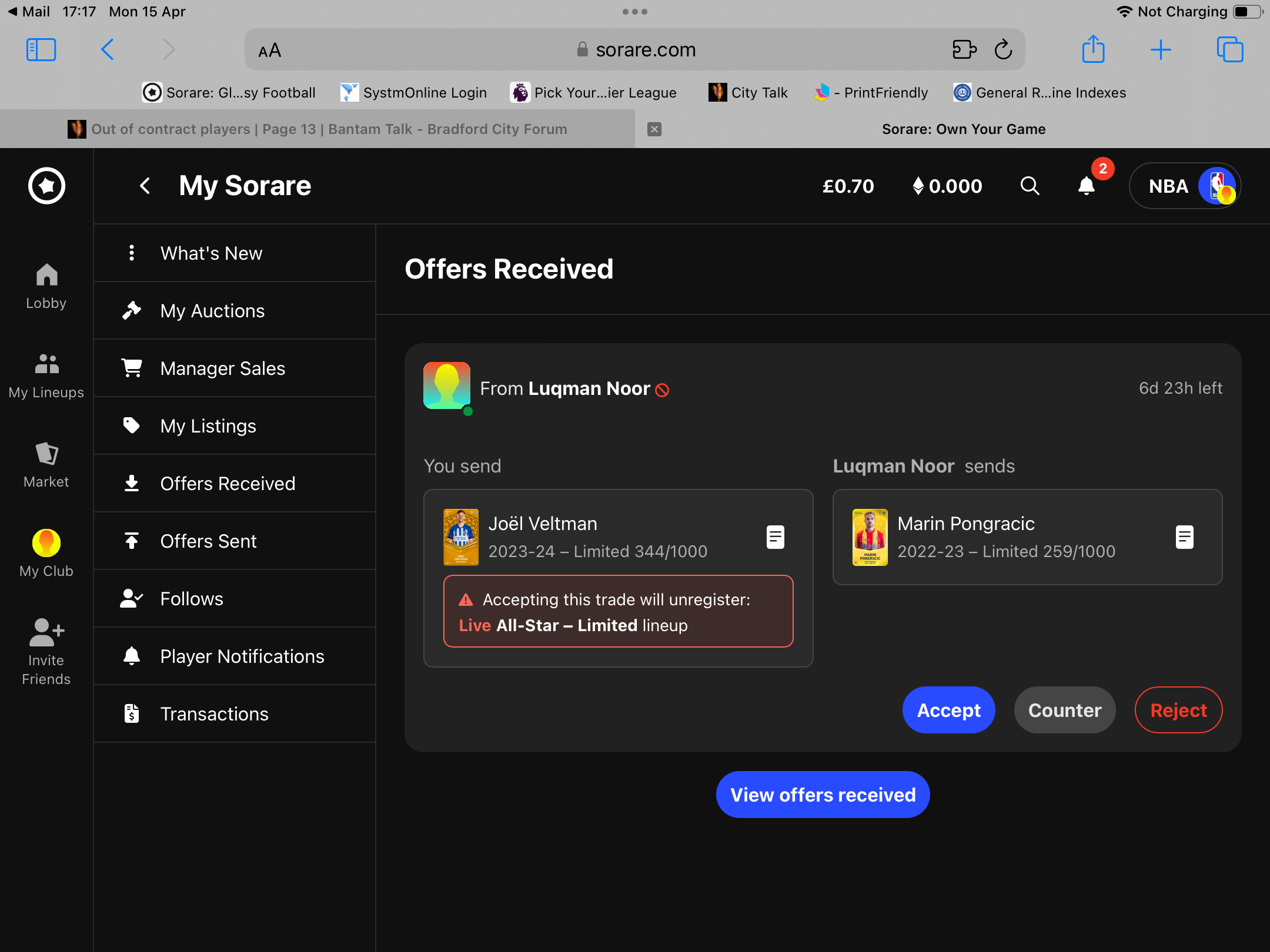Open My Auctions
The height and width of the screenshot is (952, 1270).
click(235, 311)
